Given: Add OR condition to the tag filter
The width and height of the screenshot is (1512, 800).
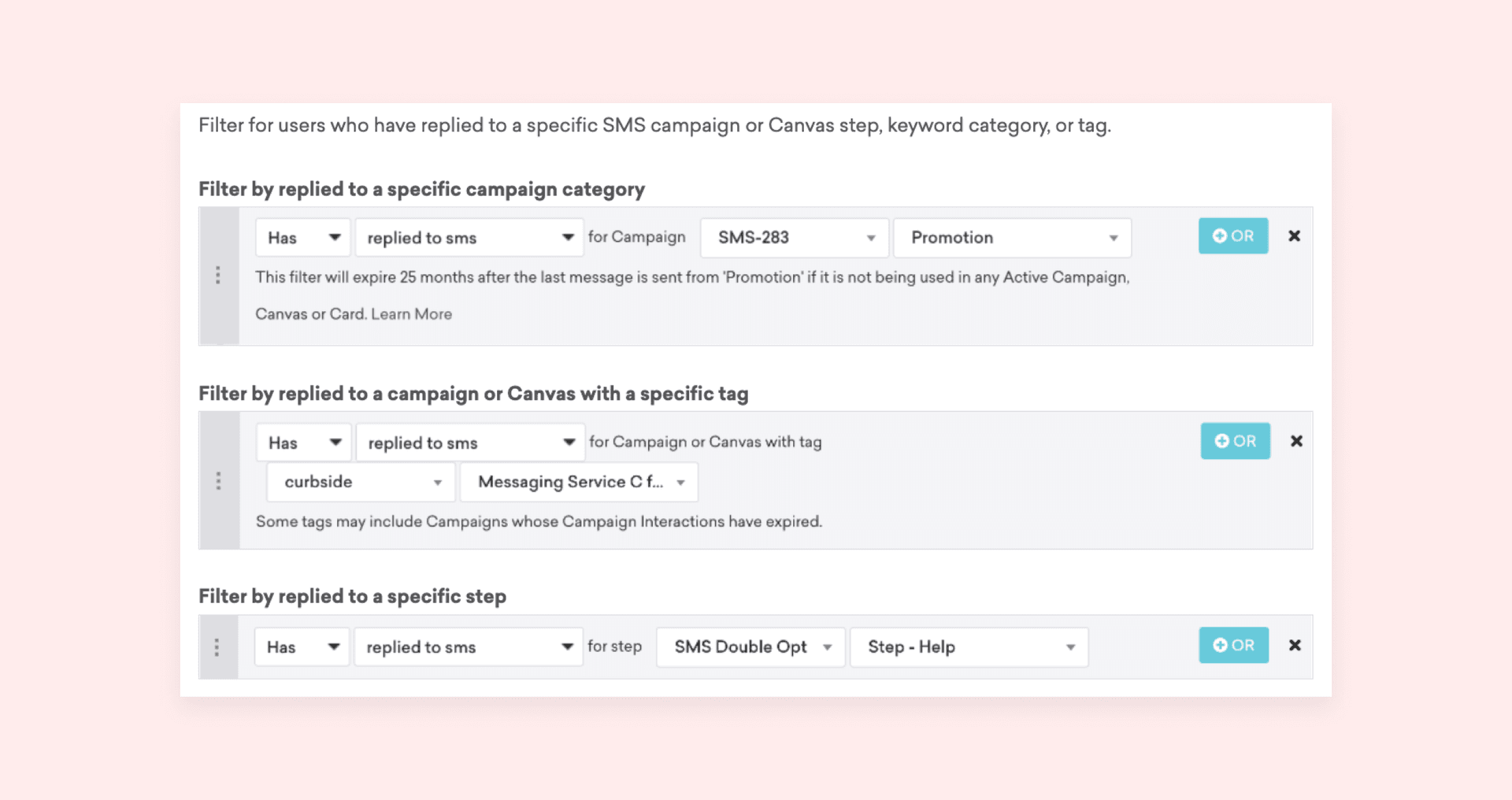Looking at the screenshot, I should pos(1235,441).
